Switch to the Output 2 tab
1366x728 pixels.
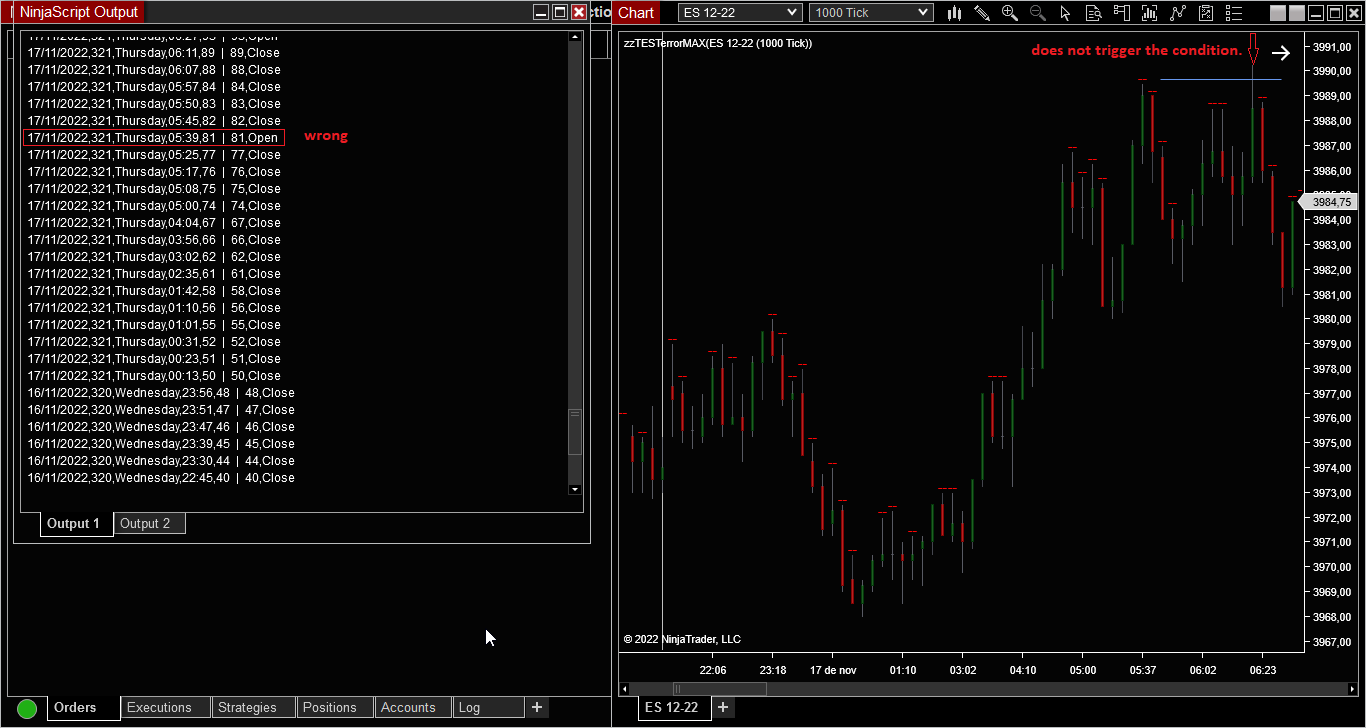(x=149, y=524)
